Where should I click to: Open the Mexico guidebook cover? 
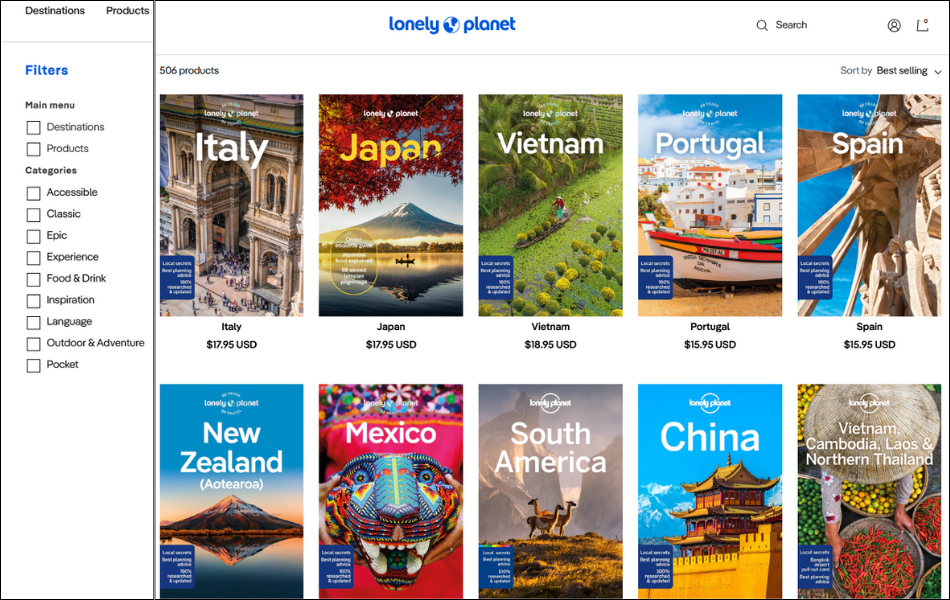tap(391, 492)
